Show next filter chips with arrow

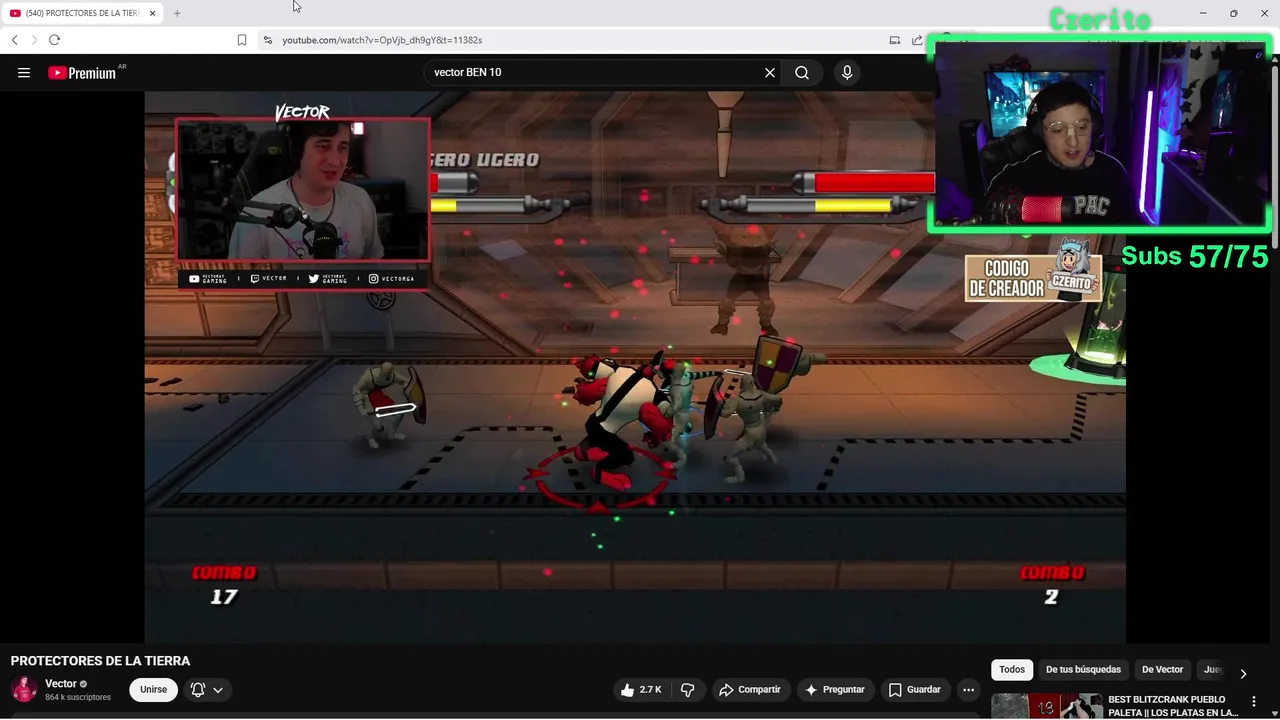[1243, 673]
